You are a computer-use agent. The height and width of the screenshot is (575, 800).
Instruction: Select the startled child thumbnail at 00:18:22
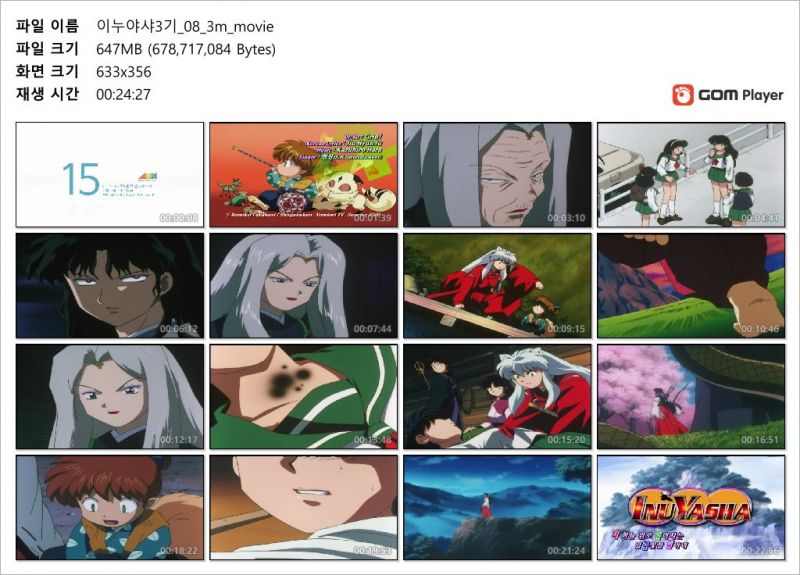pos(110,508)
